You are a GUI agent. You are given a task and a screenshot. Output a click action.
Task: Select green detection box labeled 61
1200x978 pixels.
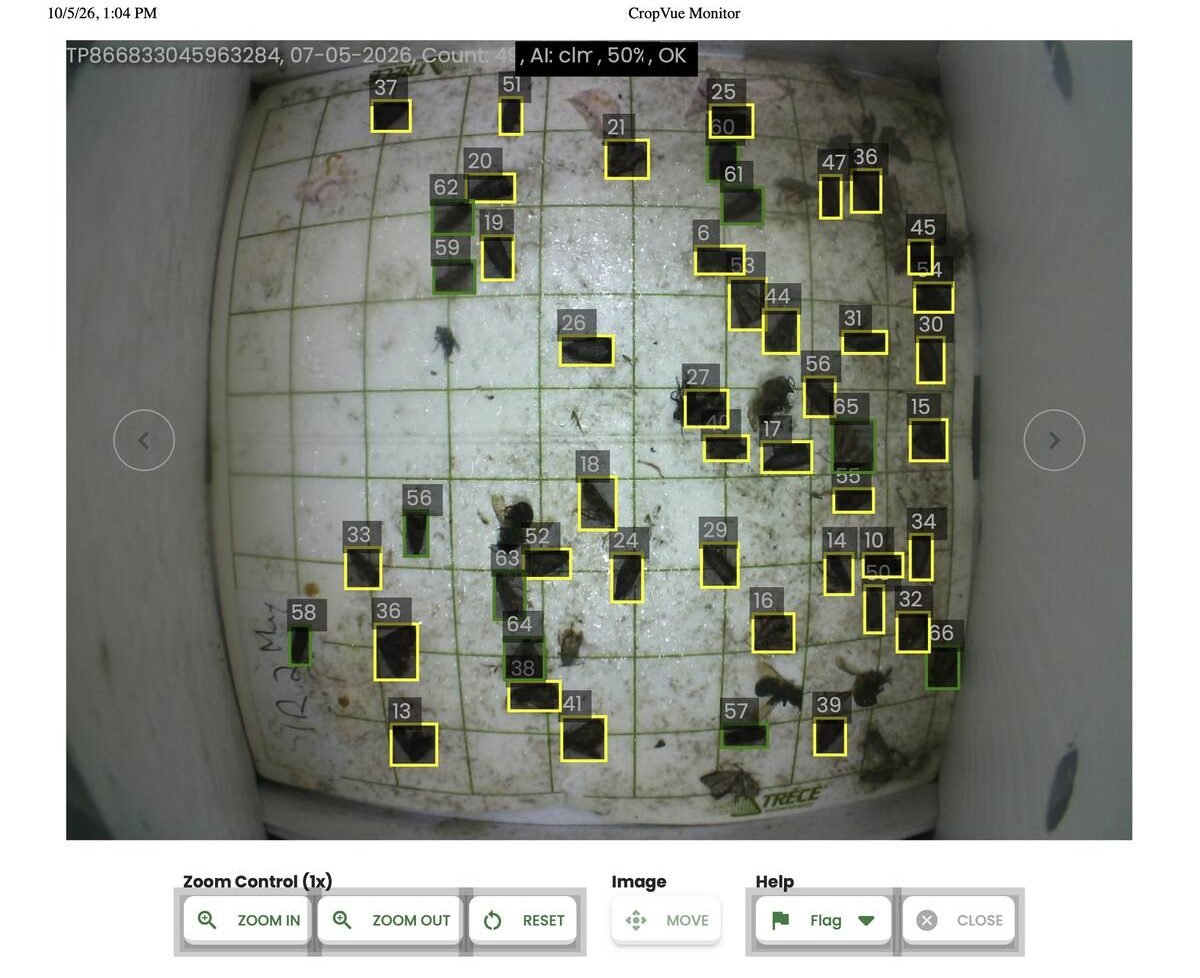742,206
